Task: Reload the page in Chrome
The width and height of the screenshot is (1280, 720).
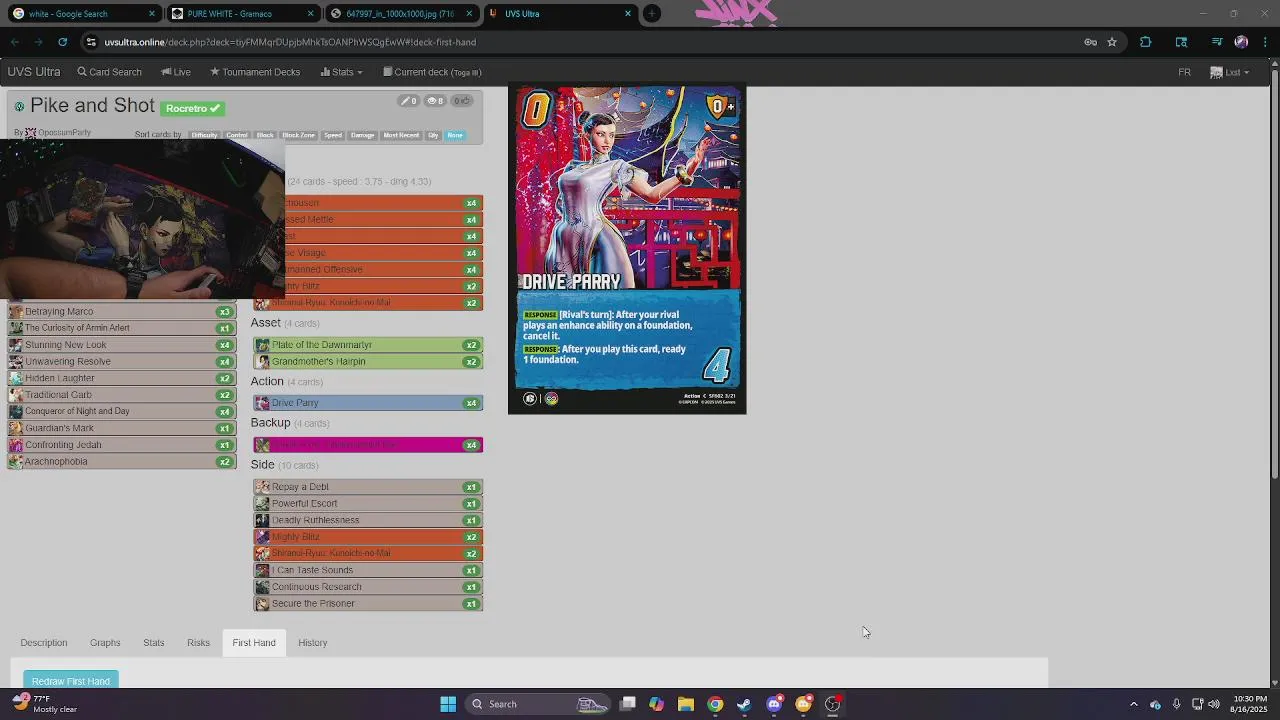Action: click(62, 42)
